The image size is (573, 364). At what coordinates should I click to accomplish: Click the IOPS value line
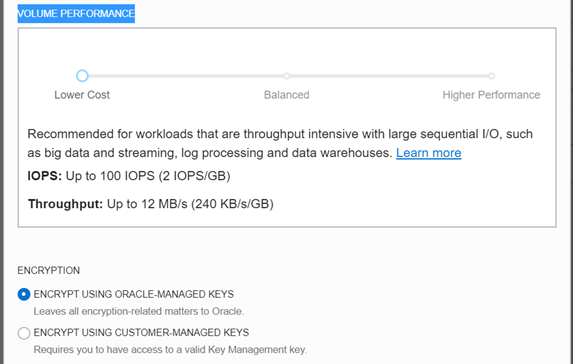(x=129, y=176)
